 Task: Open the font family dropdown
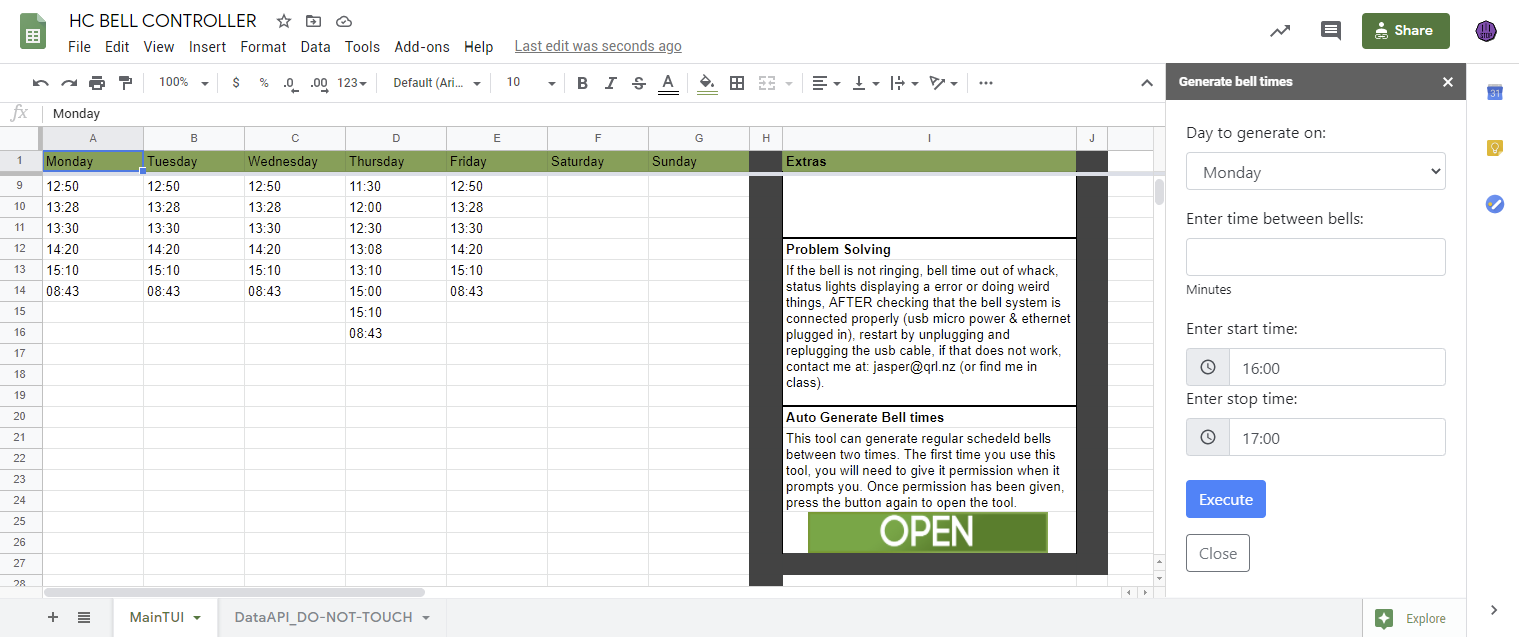coord(437,83)
